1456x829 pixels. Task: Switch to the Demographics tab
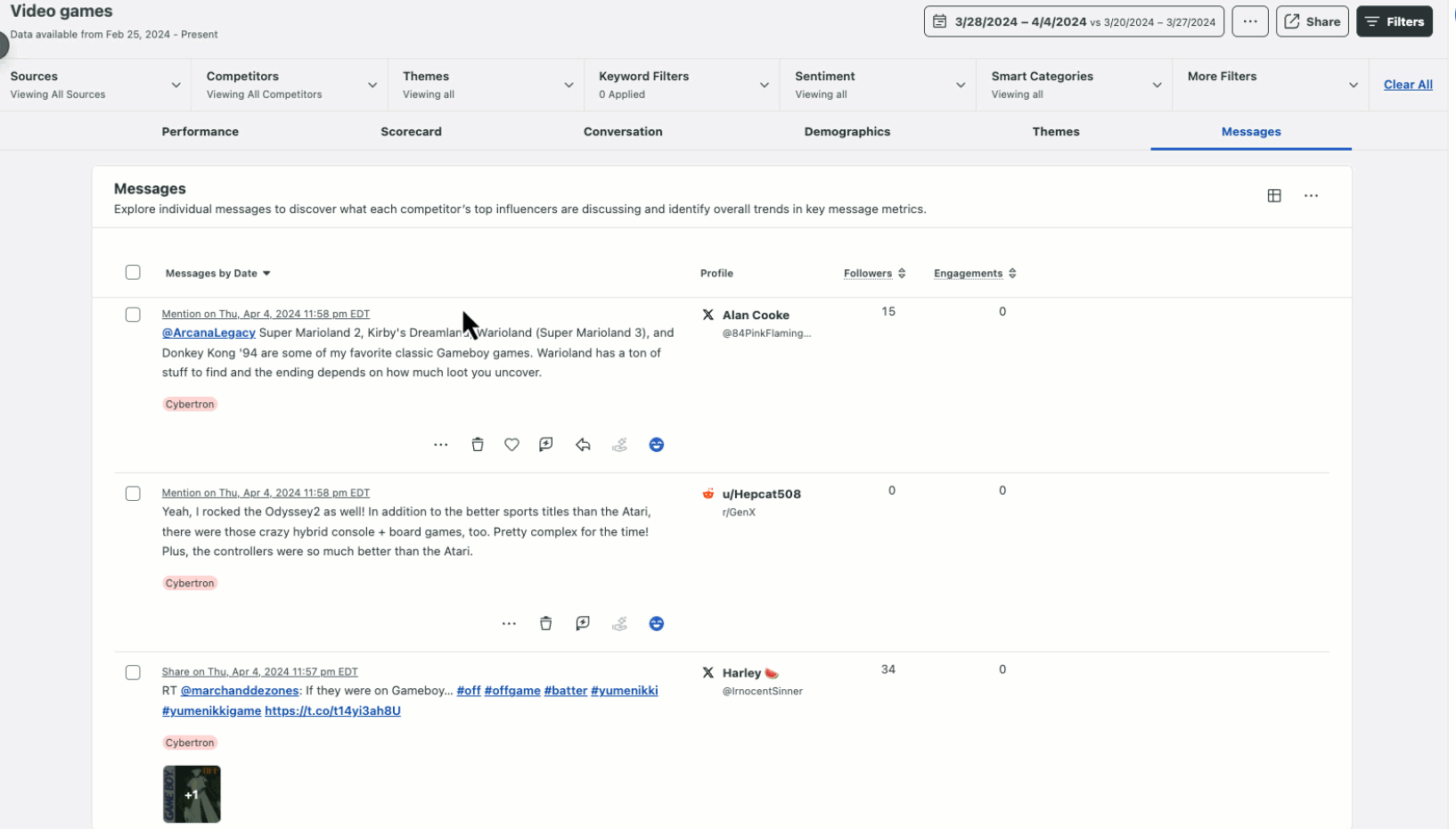(847, 132)
